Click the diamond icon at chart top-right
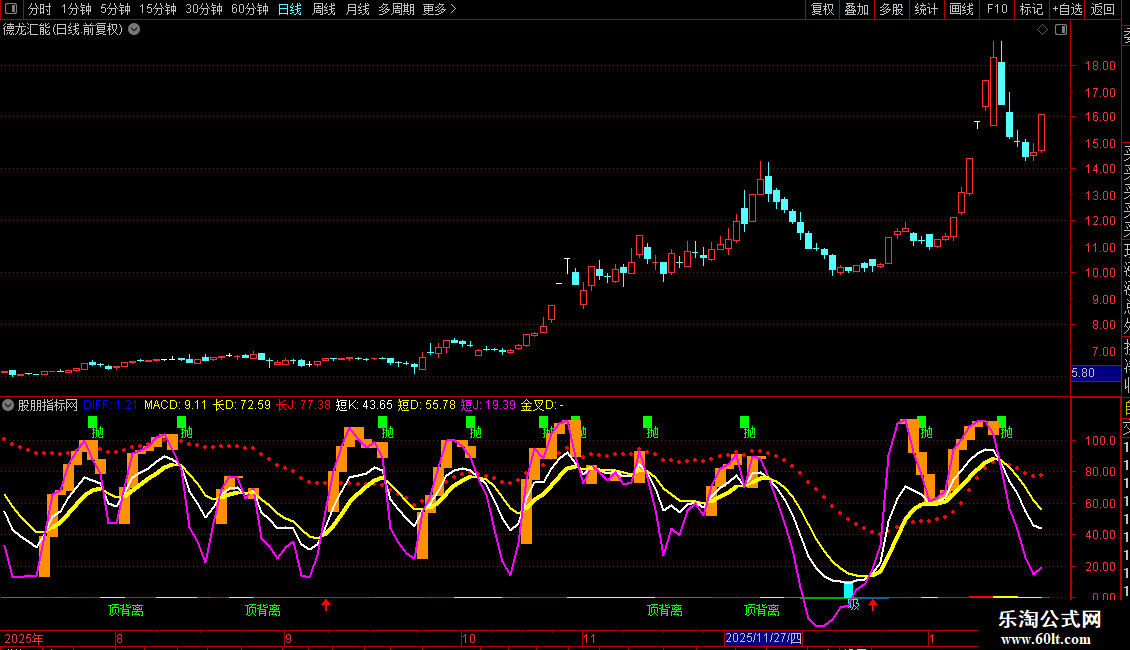 (1042, 30)
